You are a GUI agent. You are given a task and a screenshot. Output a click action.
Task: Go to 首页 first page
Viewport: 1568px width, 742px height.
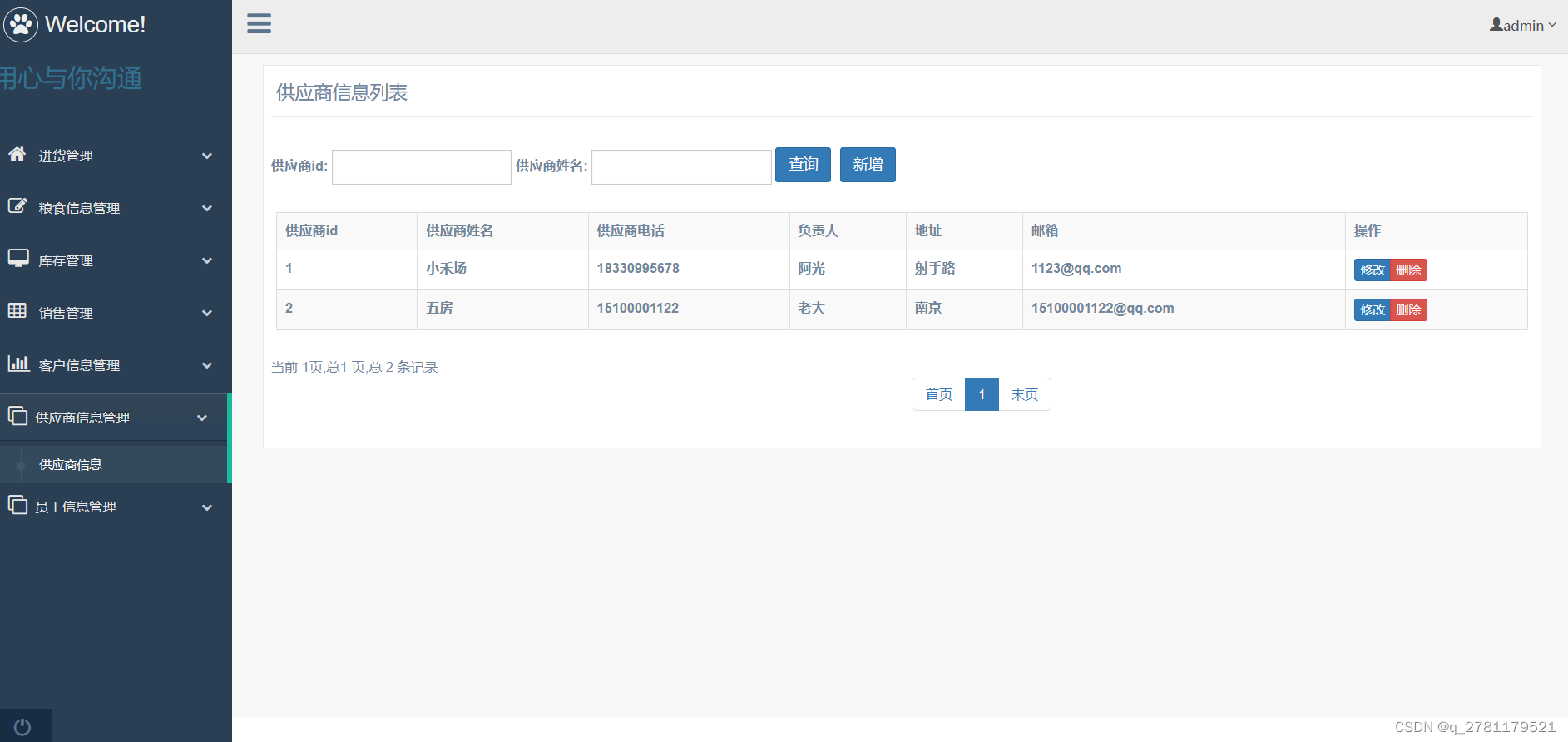tap(939, 394)
